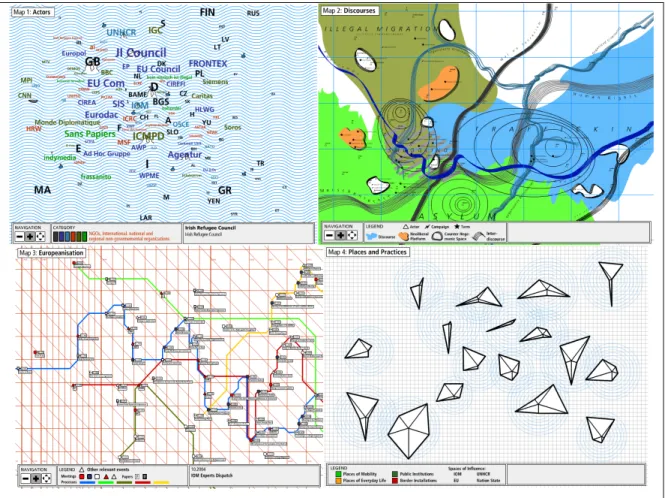Click IOM Experts Dispatch text in Map 3 panel
Image resolution: width=665 pixels, height=498 pixels.
(212, 475)
